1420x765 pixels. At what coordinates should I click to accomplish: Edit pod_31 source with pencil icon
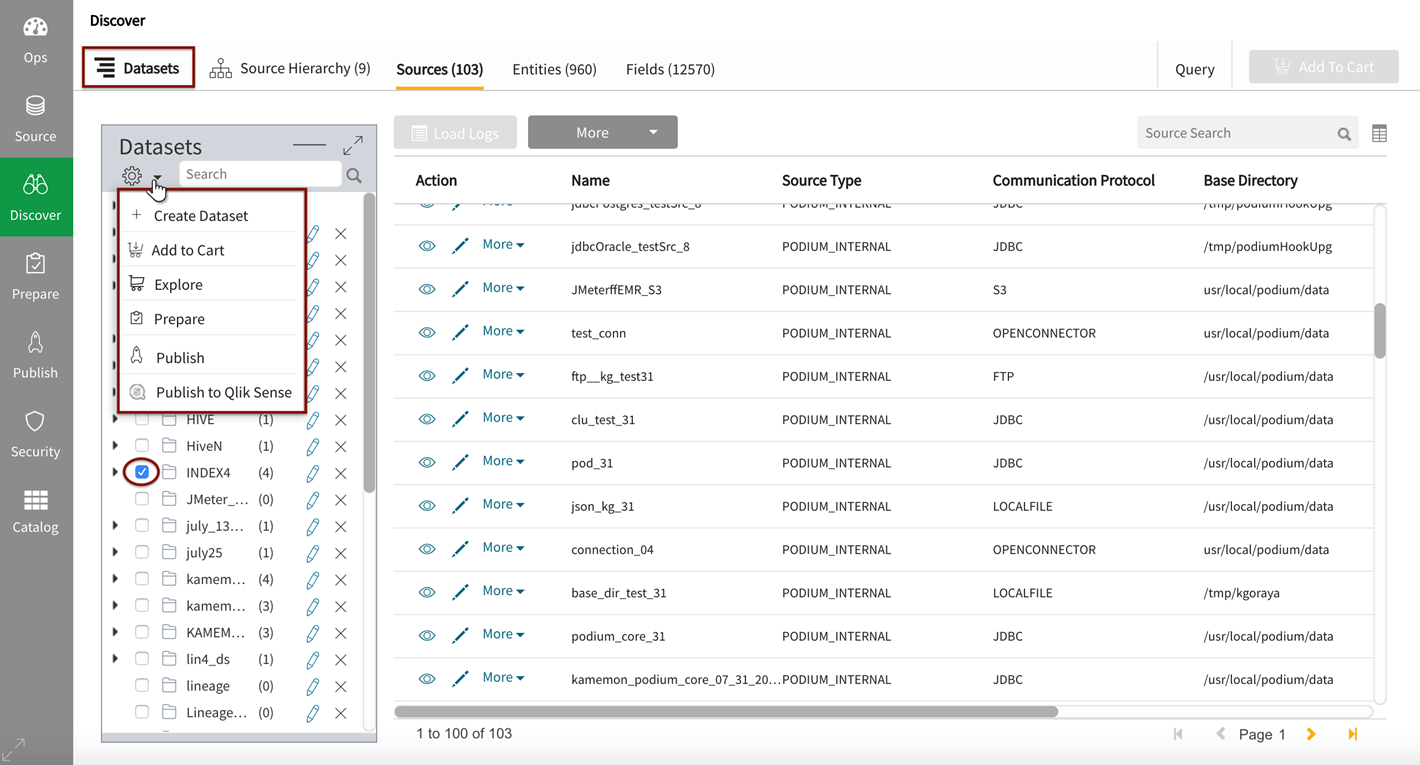click(460, 463)
